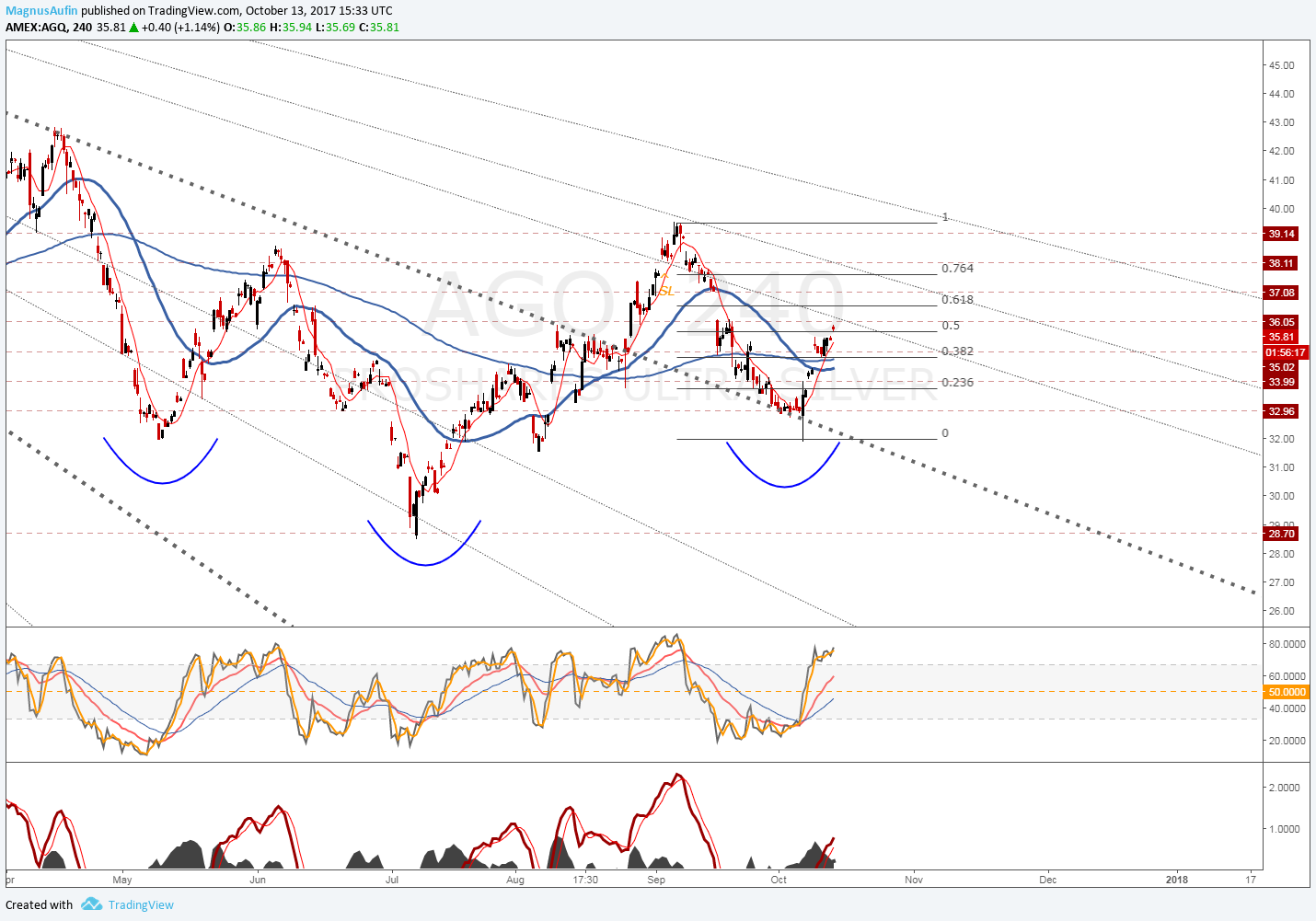This screenshot has height=921, width=1316.
Task: Click the Oct label on time axis
Action: point(779,880)
